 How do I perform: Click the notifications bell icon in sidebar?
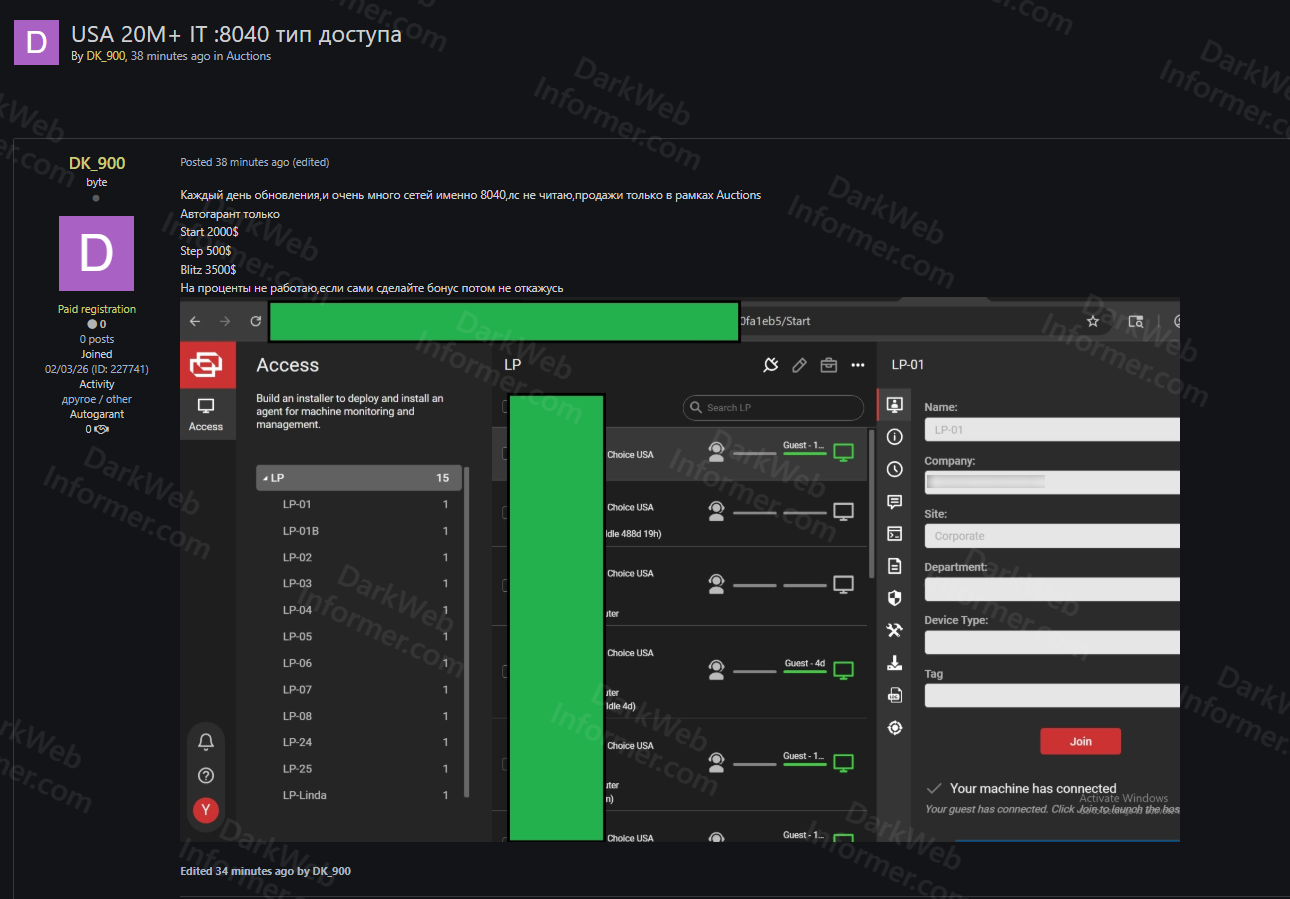click(x=206, y=741)
